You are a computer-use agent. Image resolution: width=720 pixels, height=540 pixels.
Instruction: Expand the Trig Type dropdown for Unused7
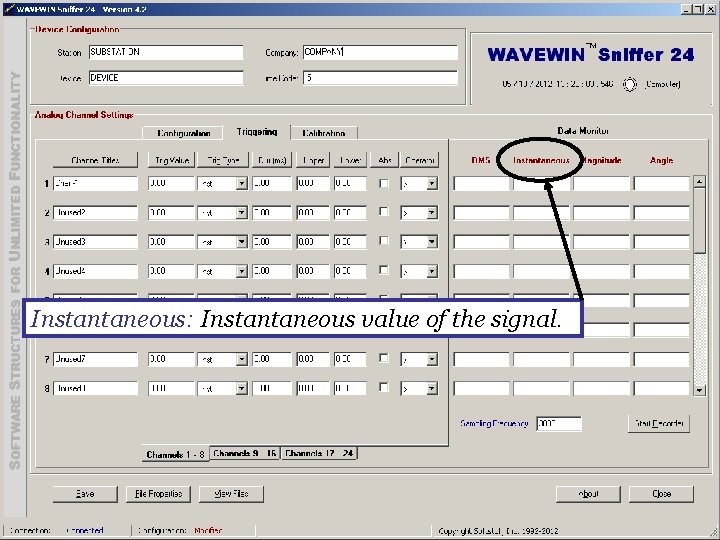[x=242, y=359]
